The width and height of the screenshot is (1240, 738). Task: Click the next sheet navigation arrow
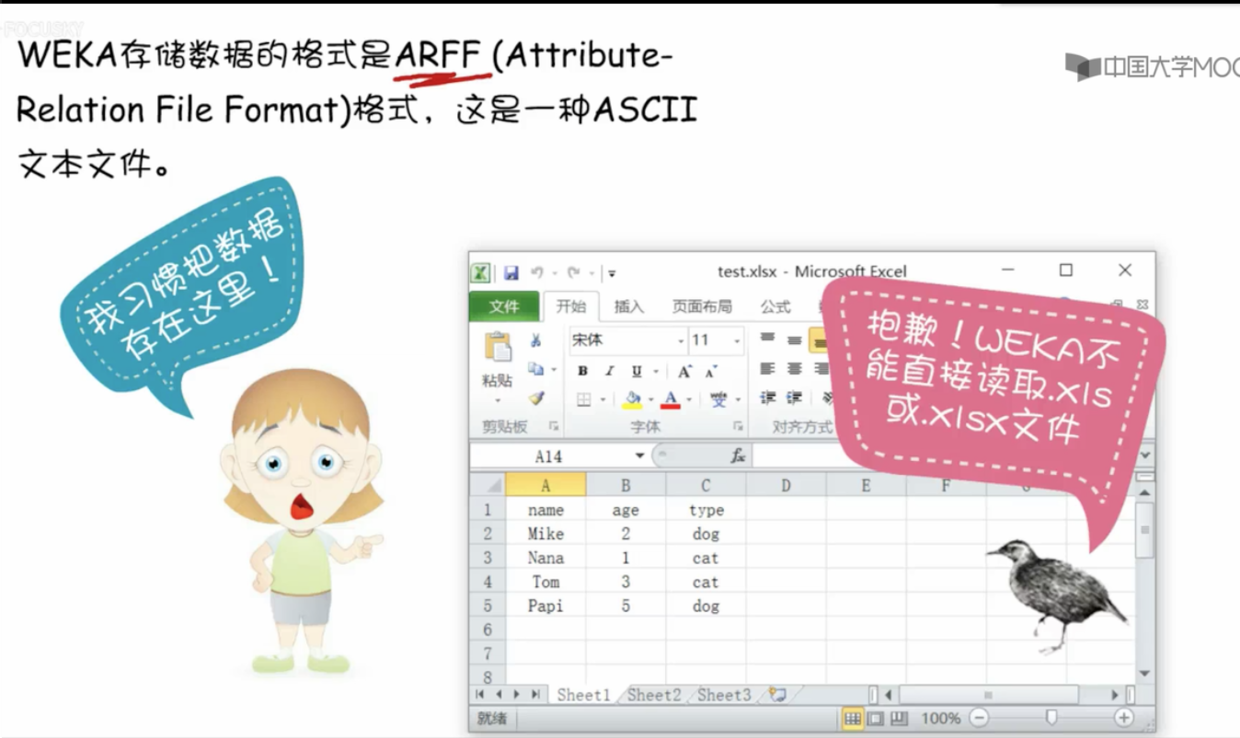[517, 694]
